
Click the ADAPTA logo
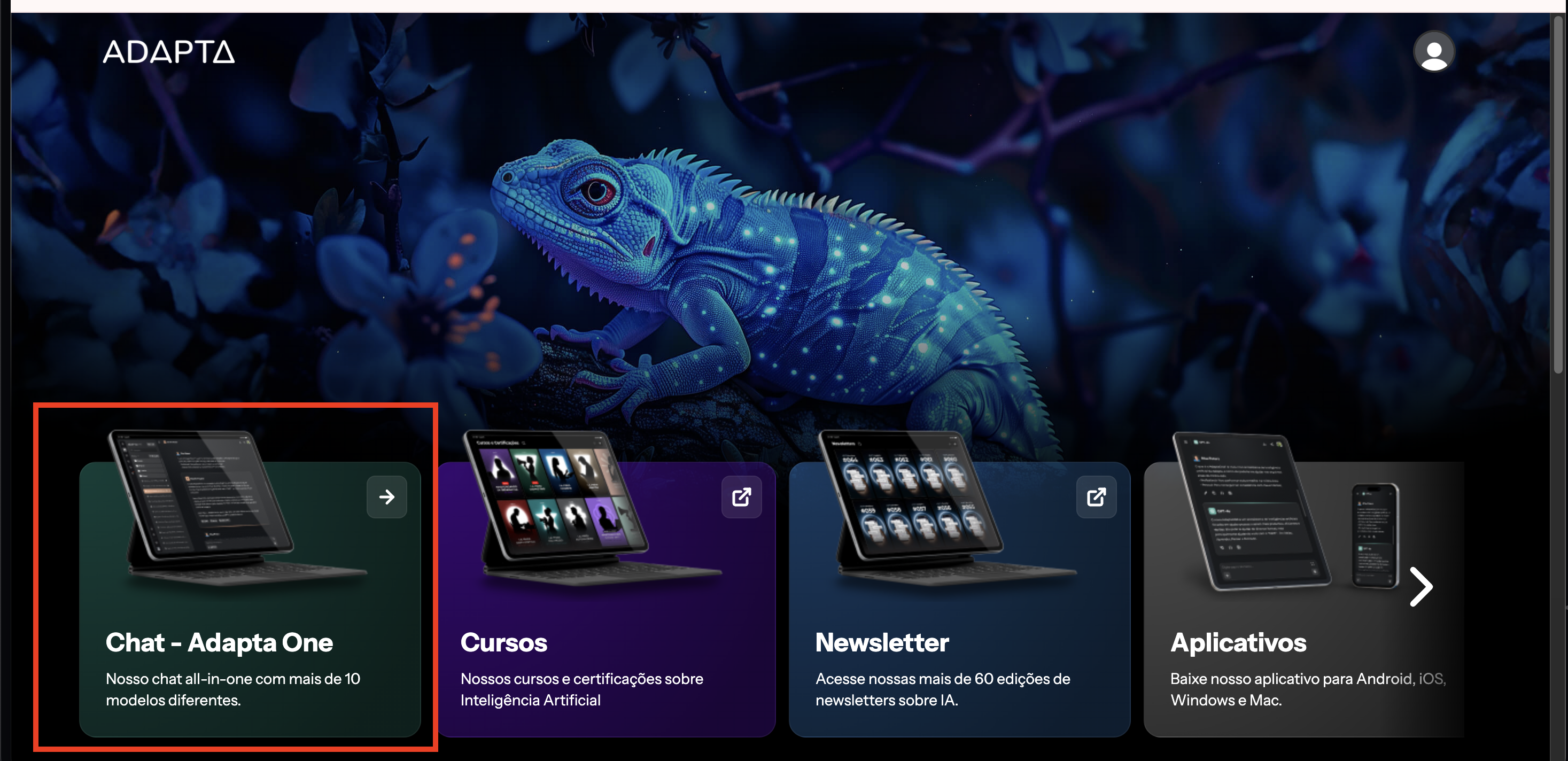(168, 52)
